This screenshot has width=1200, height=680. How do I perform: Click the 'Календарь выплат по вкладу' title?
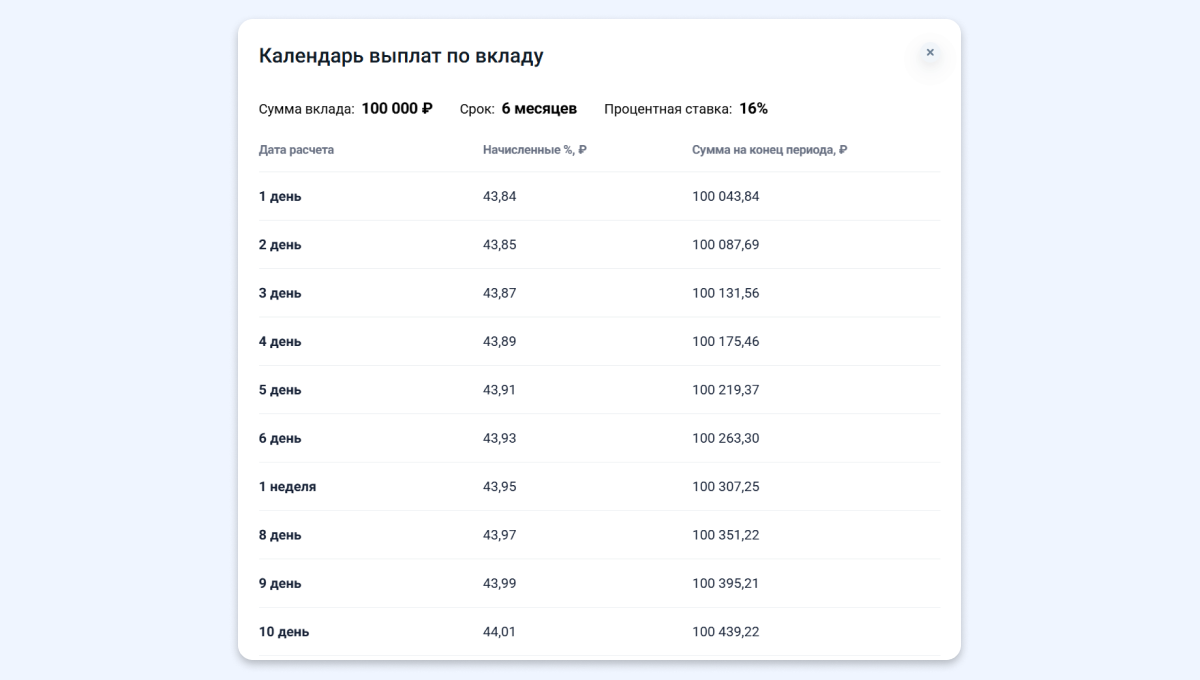[401, 56]
